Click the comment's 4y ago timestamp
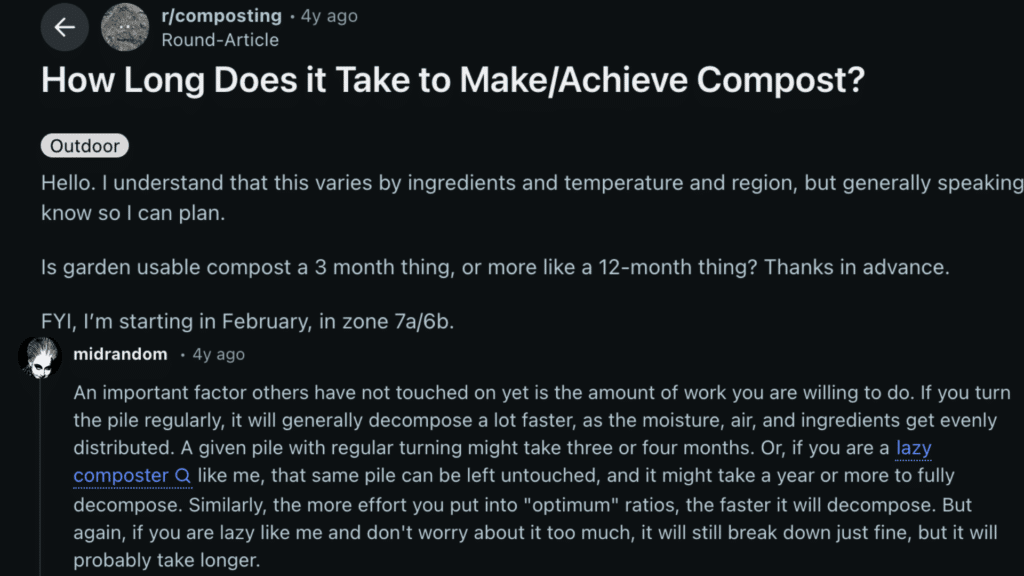This screenshot has height=576, width=1024. tap(217, 354)
